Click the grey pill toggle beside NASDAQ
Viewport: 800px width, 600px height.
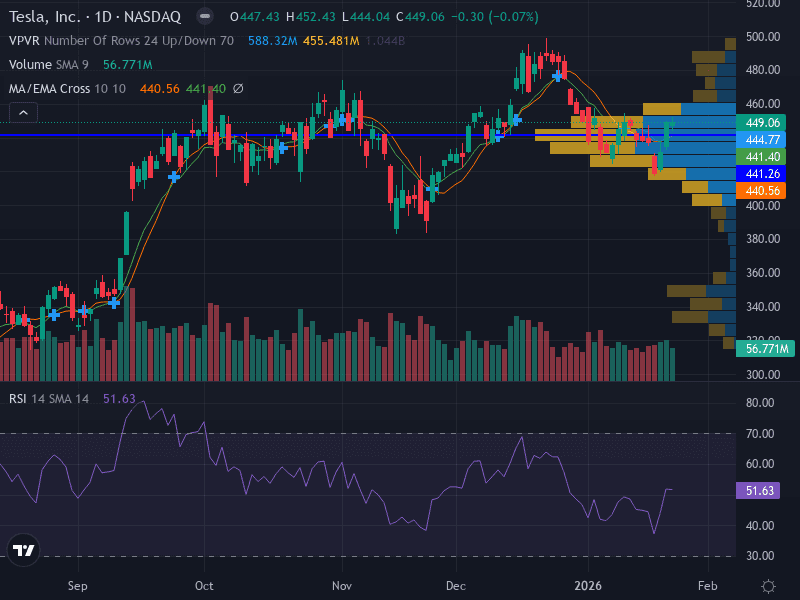tap(205, 17)
